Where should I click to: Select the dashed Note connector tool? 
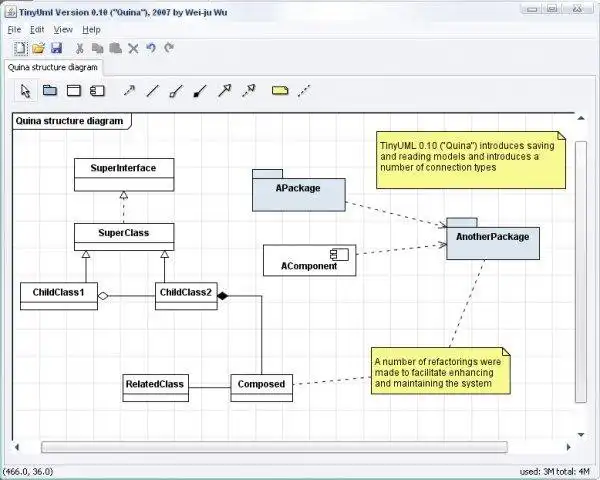pyautogui.click(x=304, y=91)
